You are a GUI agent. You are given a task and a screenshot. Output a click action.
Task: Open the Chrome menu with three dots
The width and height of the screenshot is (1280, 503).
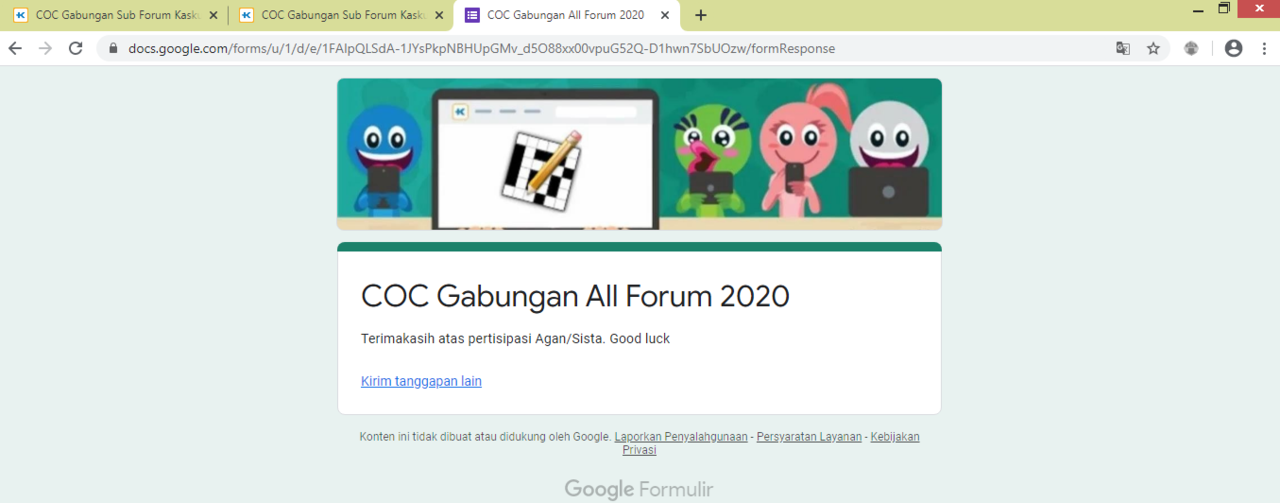(1263, 48)
